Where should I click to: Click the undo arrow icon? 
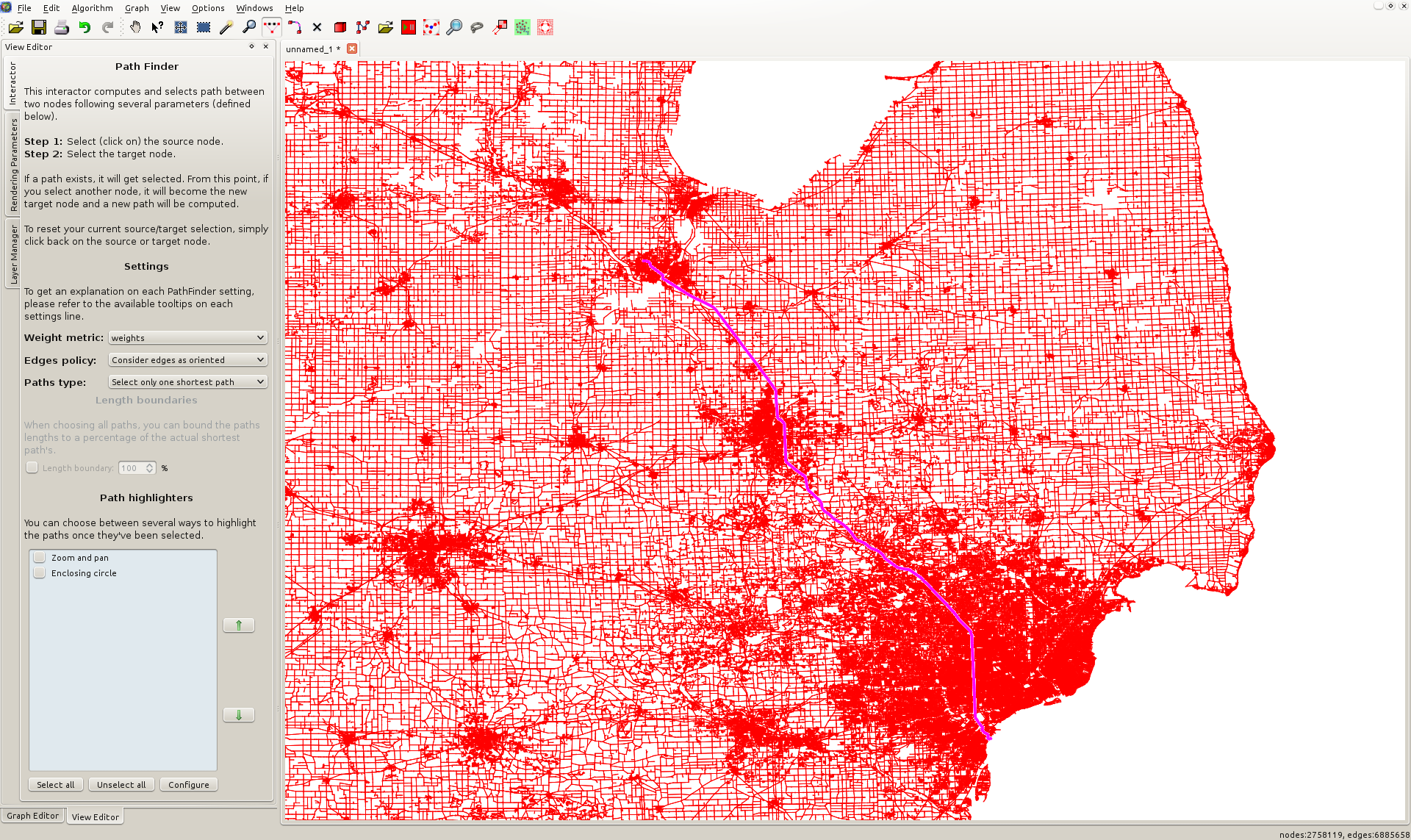click(85, 28)
